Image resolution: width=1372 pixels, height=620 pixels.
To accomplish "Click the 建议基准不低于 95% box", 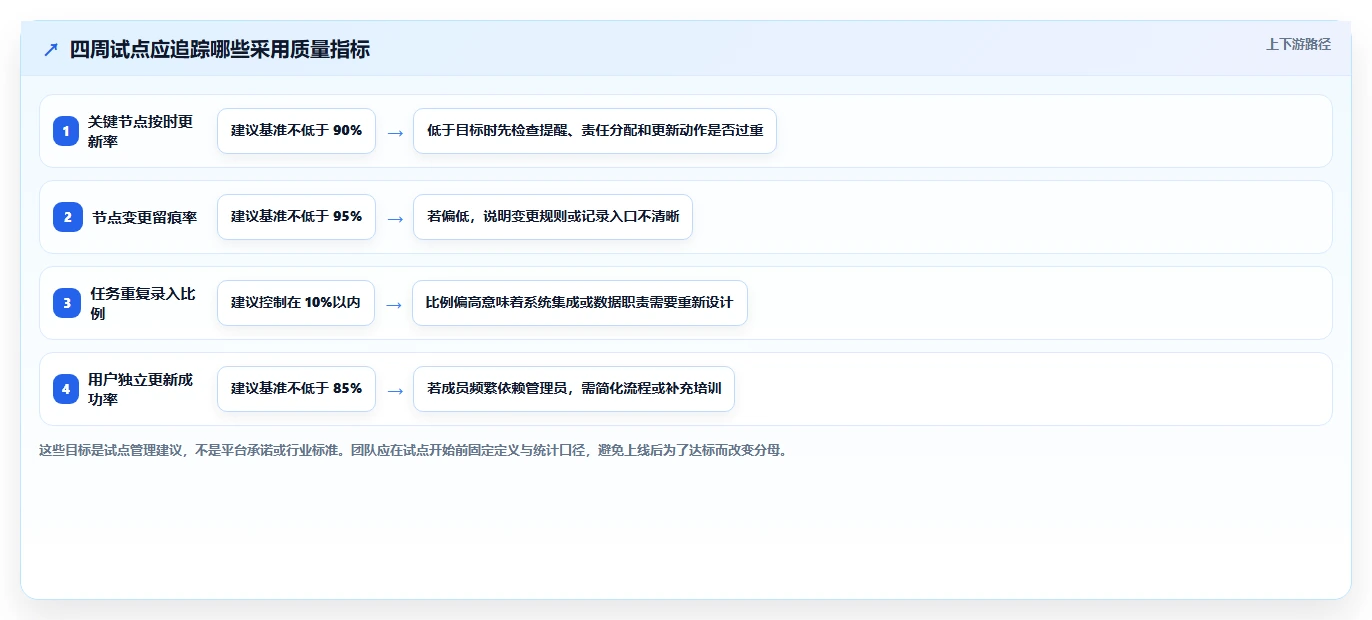I will pyautogui.click(x=296, y=217).
